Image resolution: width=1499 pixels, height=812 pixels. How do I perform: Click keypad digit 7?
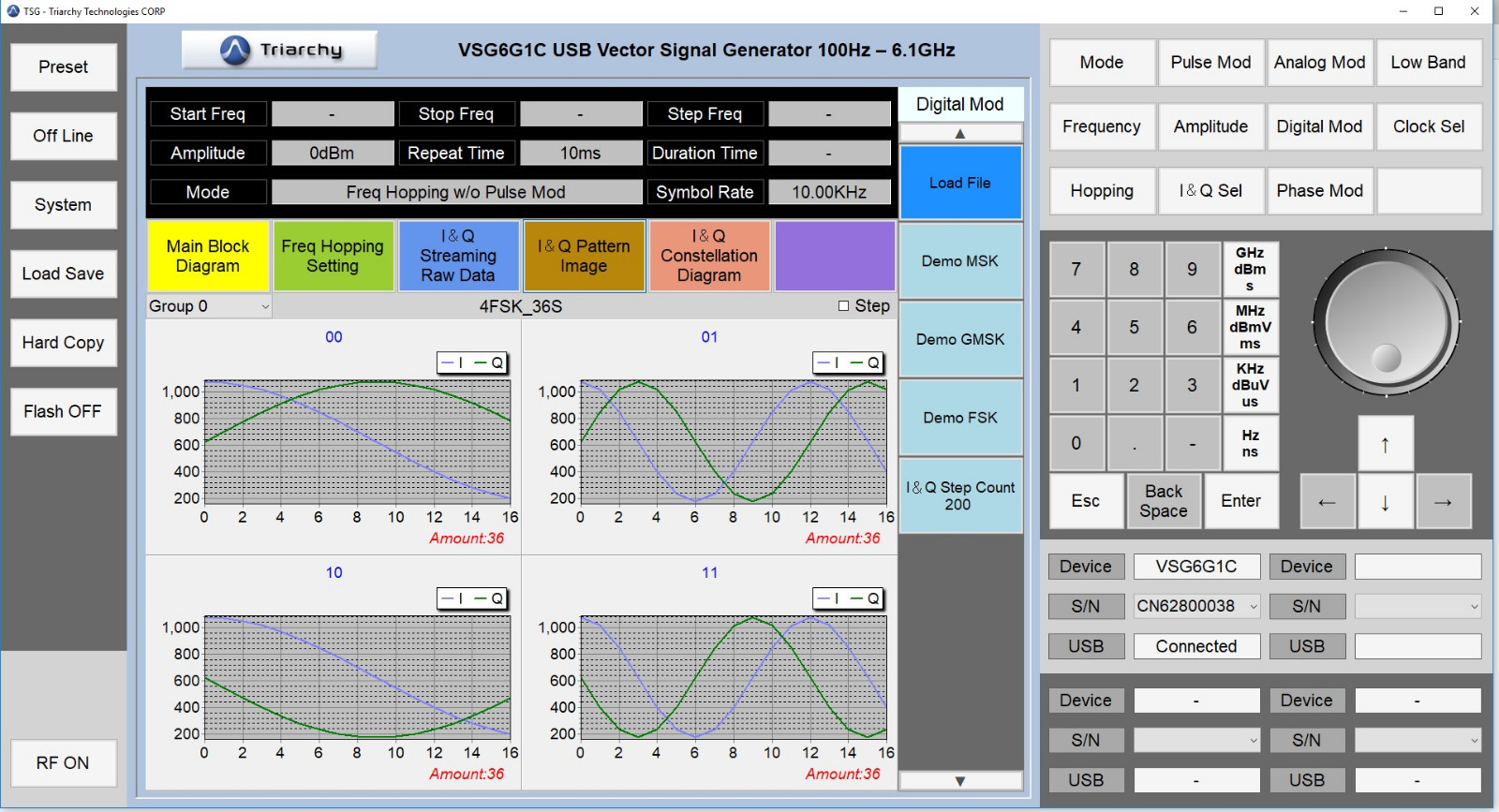click(x=1076, y=270)
